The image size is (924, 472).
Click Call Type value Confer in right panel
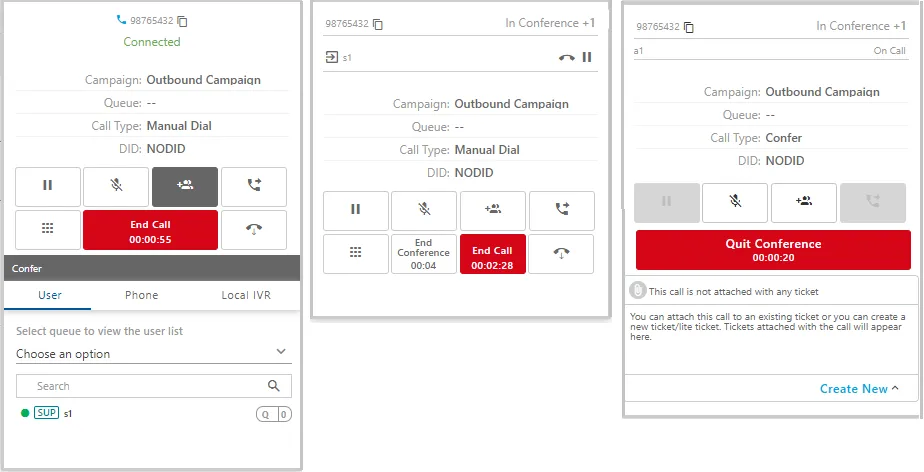point(784,138)
